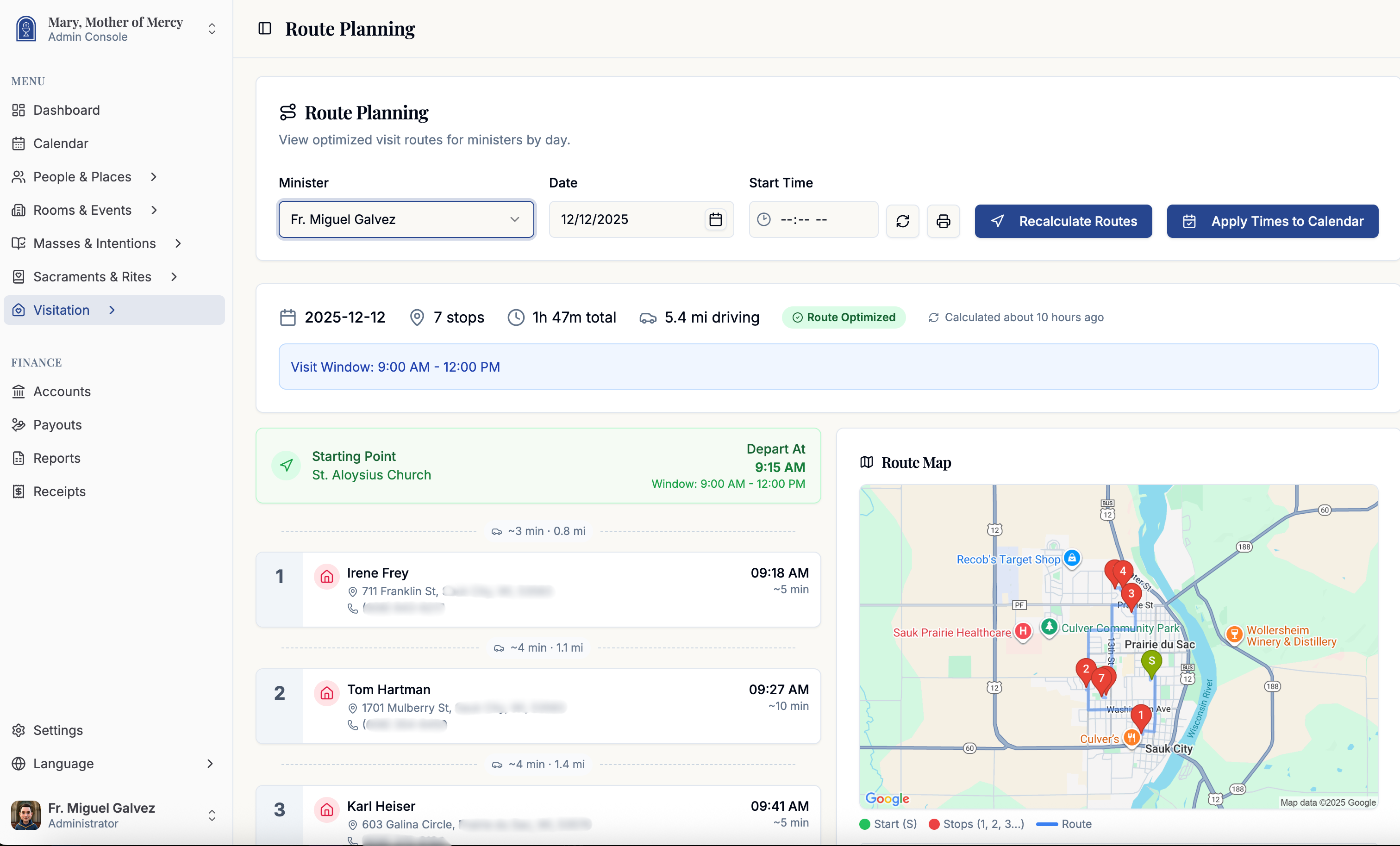Go to Reports in Finance section
The width and height of the screenshot is (1400, 846).
(57, 458)
